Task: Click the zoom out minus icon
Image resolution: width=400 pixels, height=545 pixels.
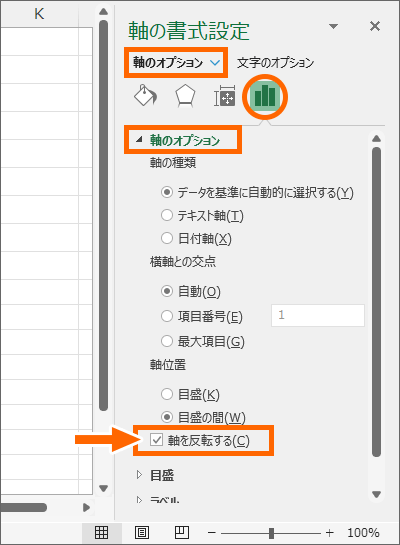Action: click(x=212, y=532)
